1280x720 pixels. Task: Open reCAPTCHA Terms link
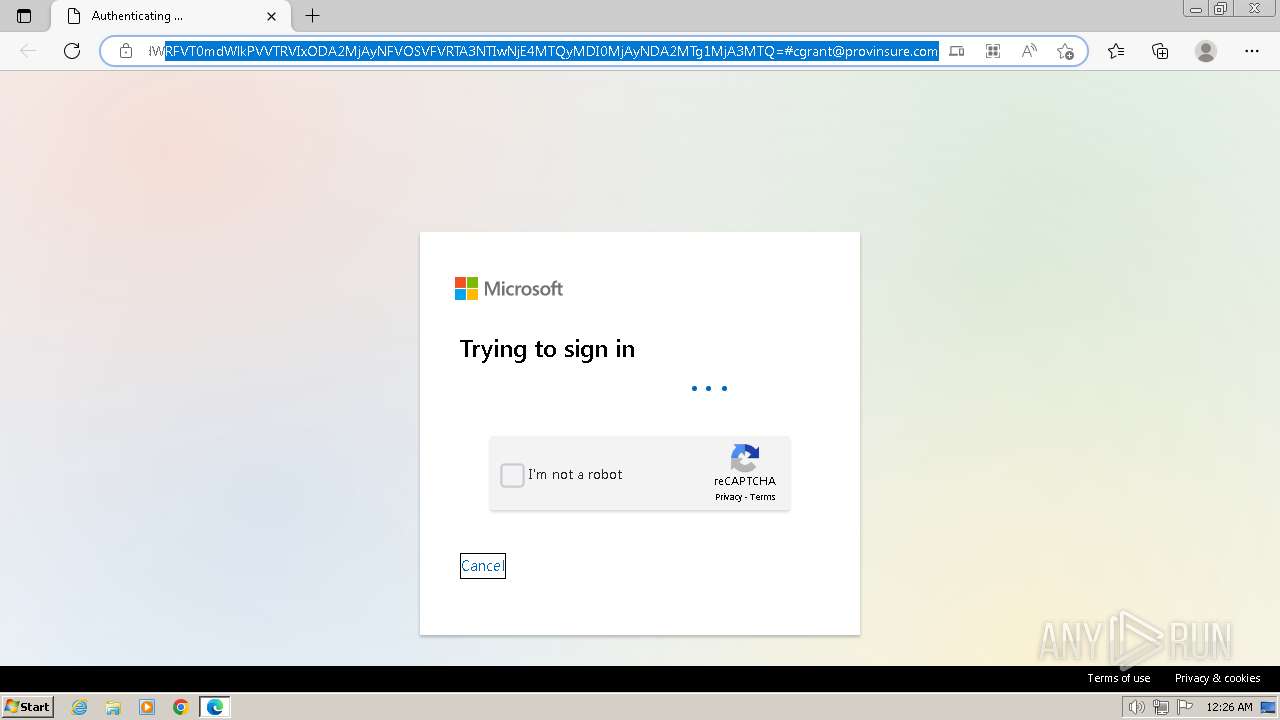(x=763, y=497)
